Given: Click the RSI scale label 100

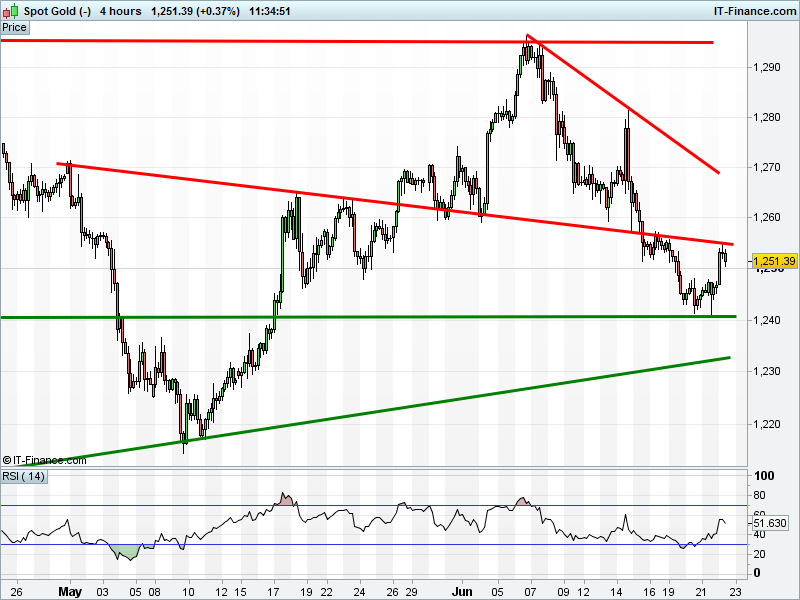Looking at the screenshot, I should 764,476.
